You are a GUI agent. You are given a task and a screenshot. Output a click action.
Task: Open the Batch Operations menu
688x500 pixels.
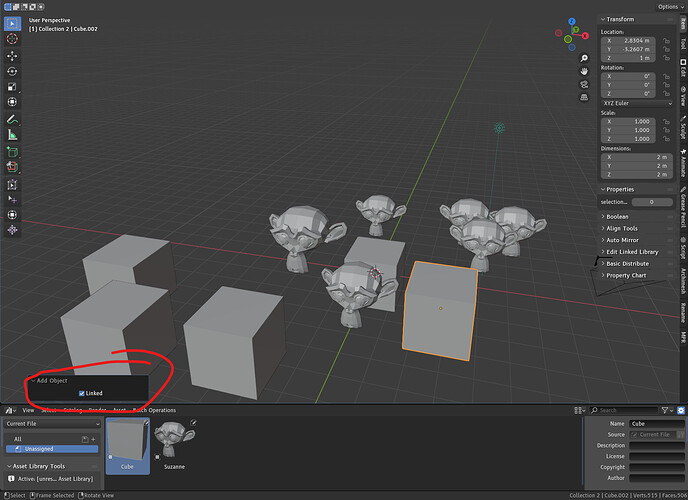click(154, 410)
